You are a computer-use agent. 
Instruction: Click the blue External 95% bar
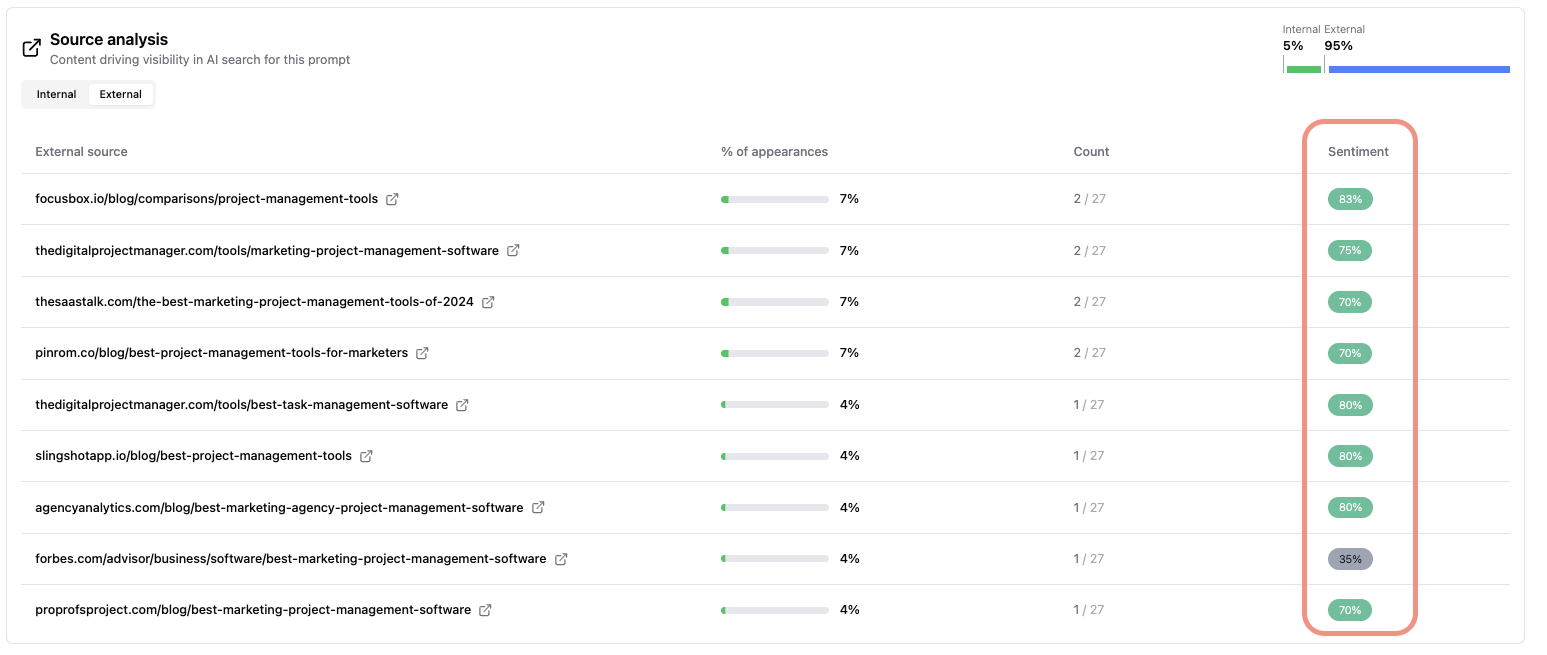pos(1418,69)
